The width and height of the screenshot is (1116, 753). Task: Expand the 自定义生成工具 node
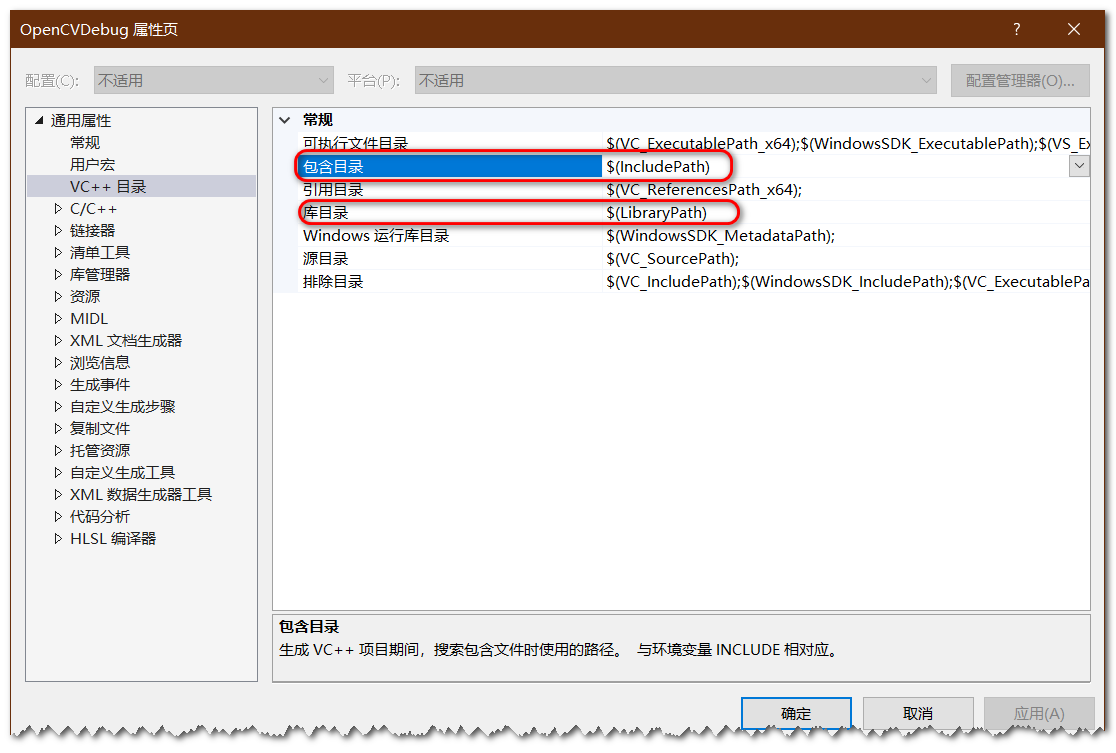click(58, 473)
